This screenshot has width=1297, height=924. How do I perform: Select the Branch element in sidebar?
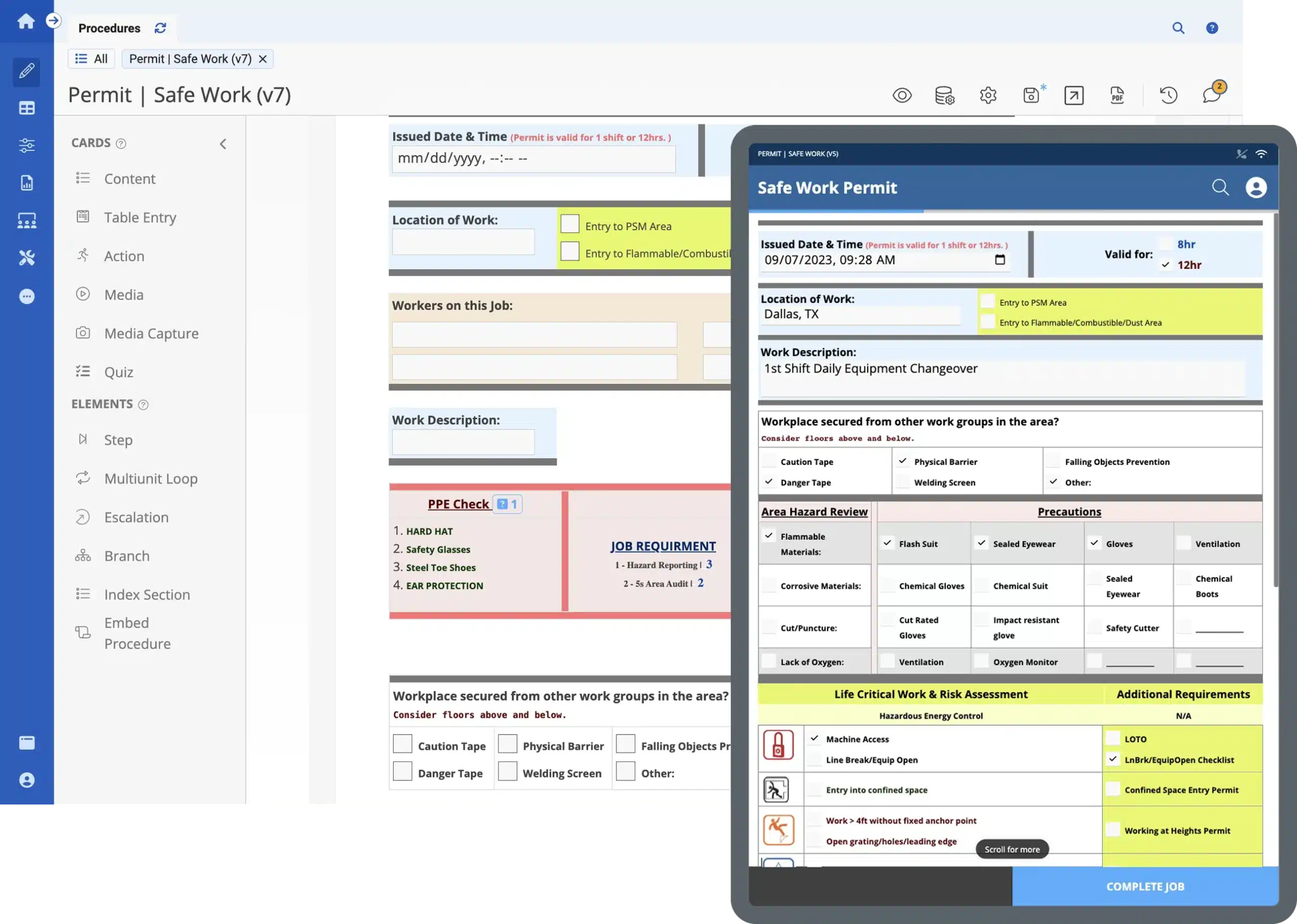coord(127,556)
